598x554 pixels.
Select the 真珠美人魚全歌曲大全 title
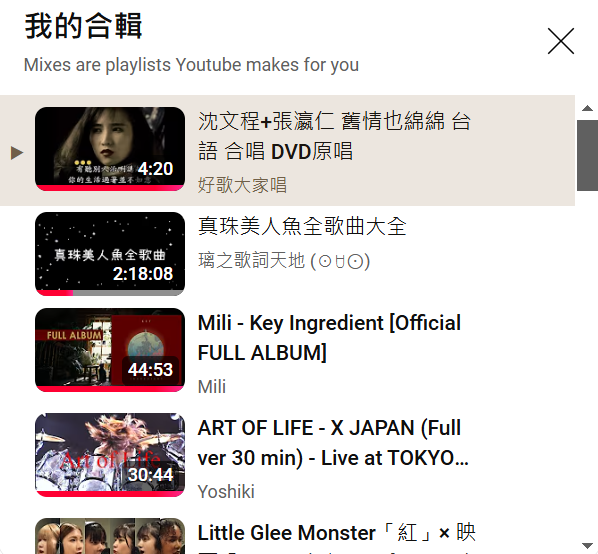(302, 226)
